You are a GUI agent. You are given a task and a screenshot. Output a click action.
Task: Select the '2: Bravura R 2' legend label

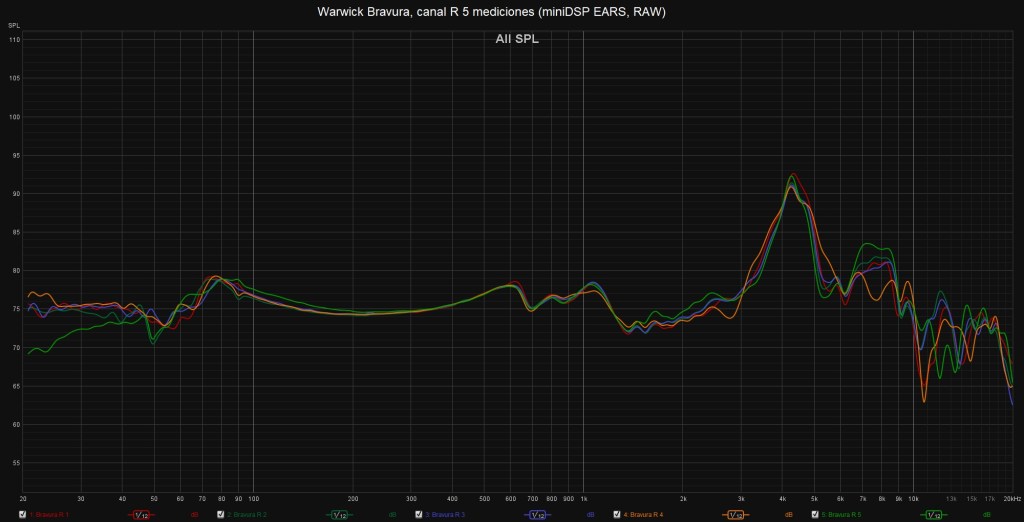pyautogui.click(x=249, y=515)
